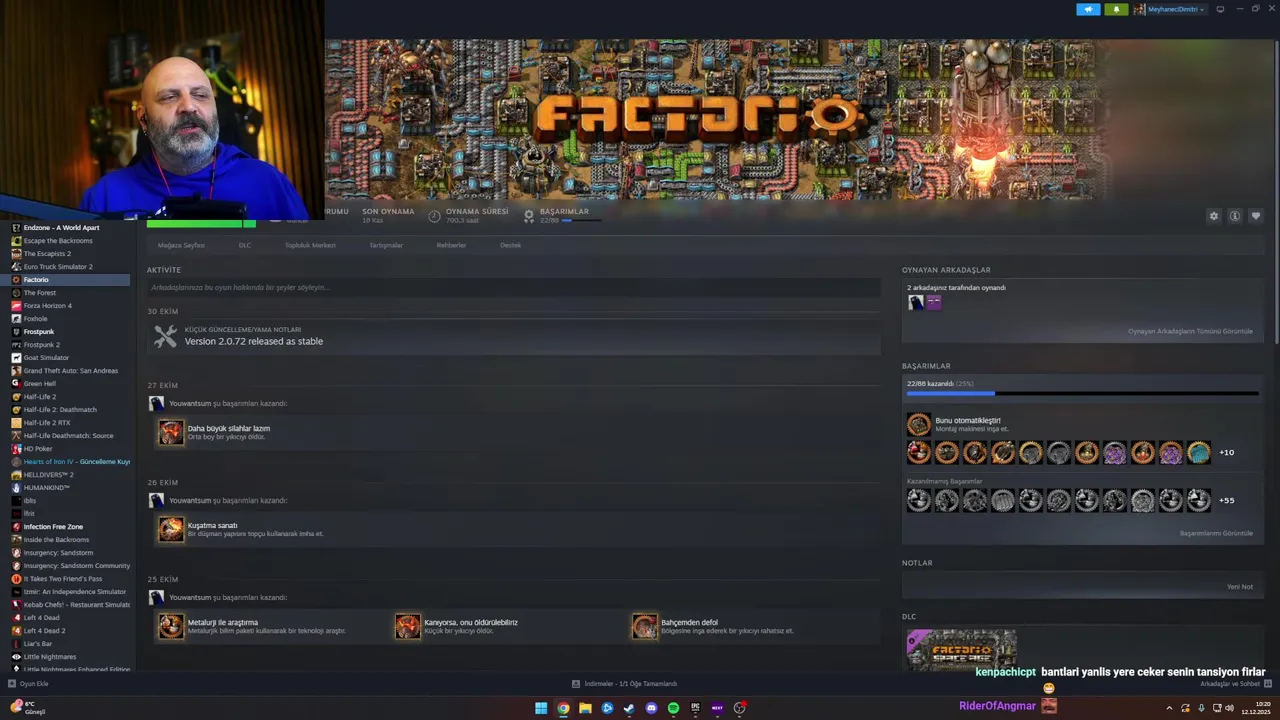This screenshot has height=720, width=1280.
Task: Click Yeni Not to add a note
Action: (1240, 587)
